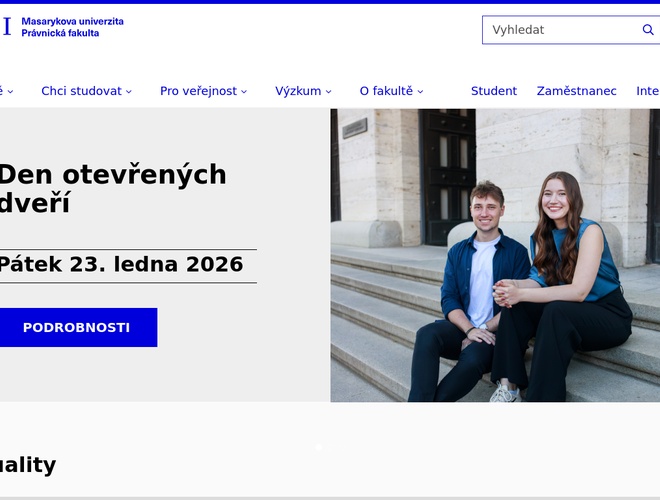Select the Výzkum menu item
Image resolution: width=660 pixels, height=500 pixels.
[x=298, y=91]
